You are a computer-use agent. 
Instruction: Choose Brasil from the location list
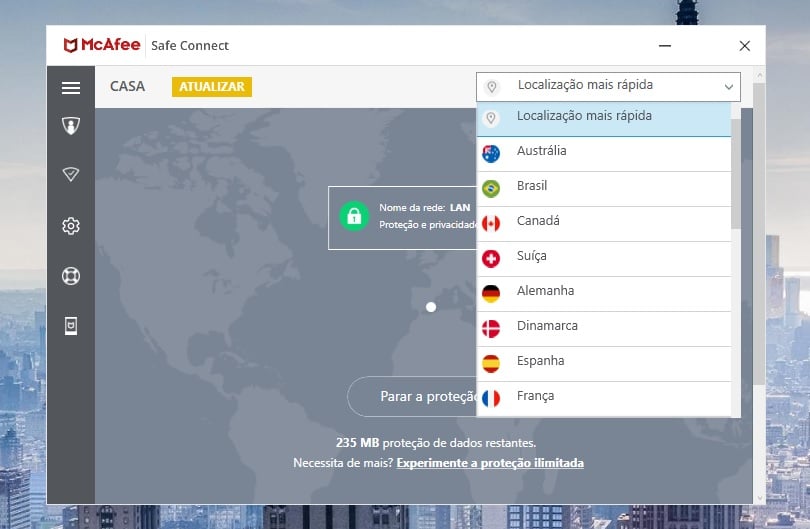(603, 189)
